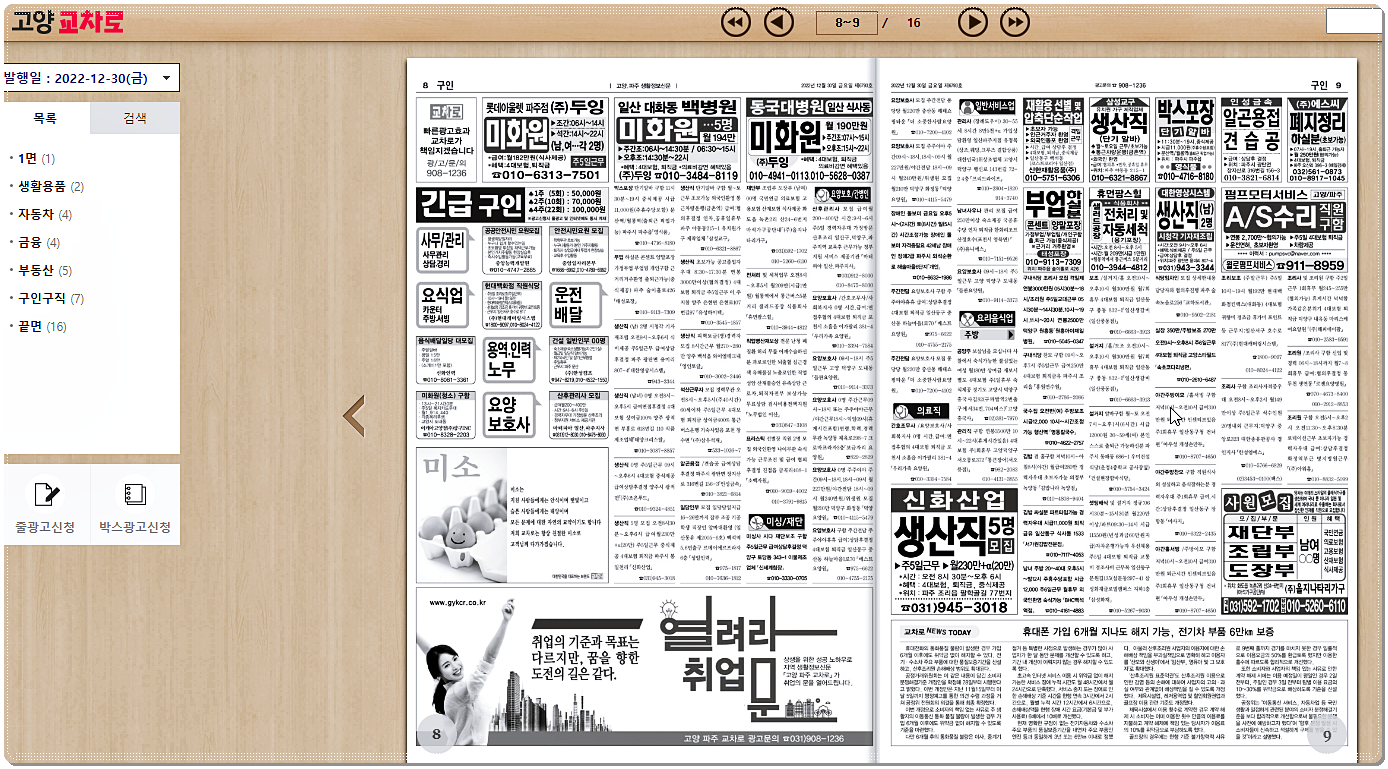Open the 요양 보호사 category box
The height and width of the screenshot is (769, 1388).
pyautogui.click(x=512, y=415)
